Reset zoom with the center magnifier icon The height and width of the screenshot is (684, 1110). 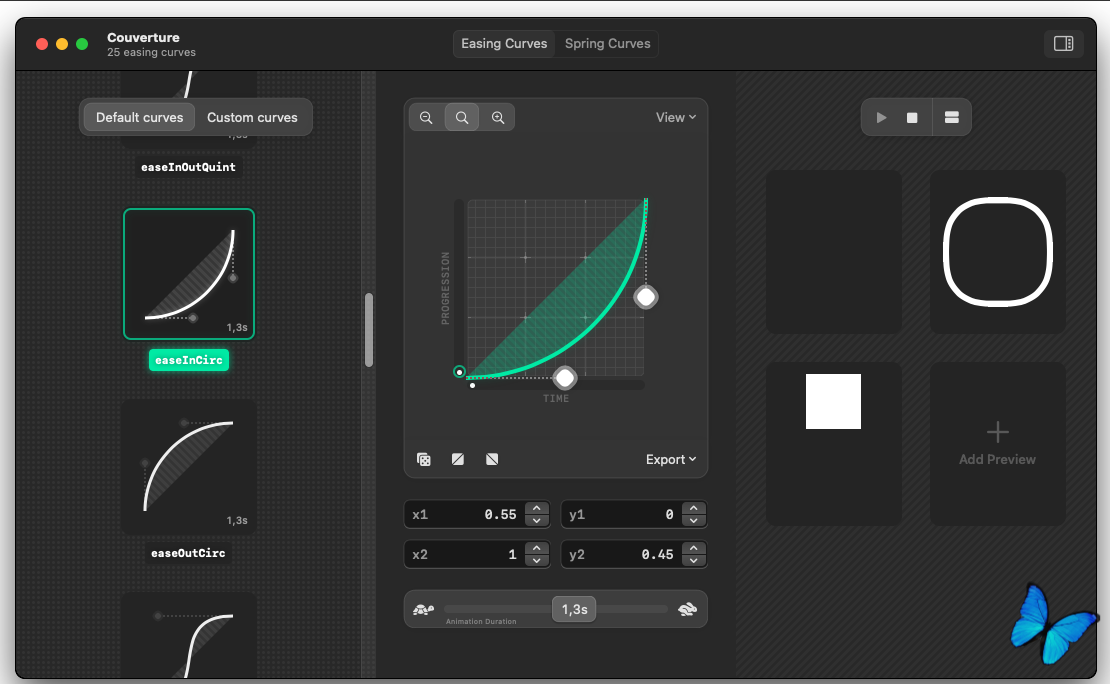pos(462,118)
